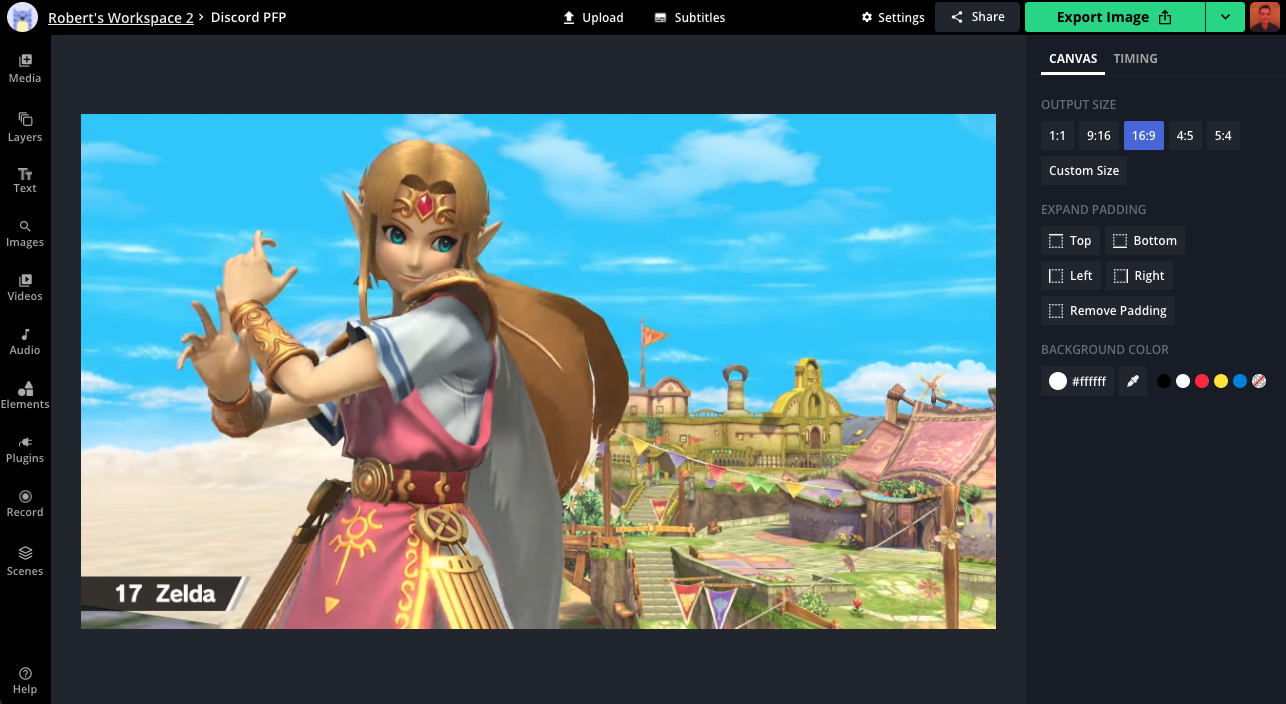The height and width of the screenshot is (704, 1286).
Task: Open the Plugins panel
Action: tap(25, 450)
